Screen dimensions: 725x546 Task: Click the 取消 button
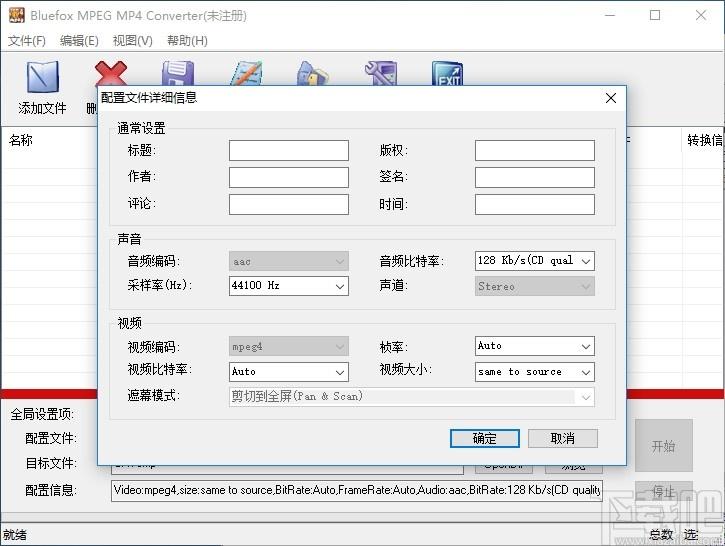tap(563, 438)
